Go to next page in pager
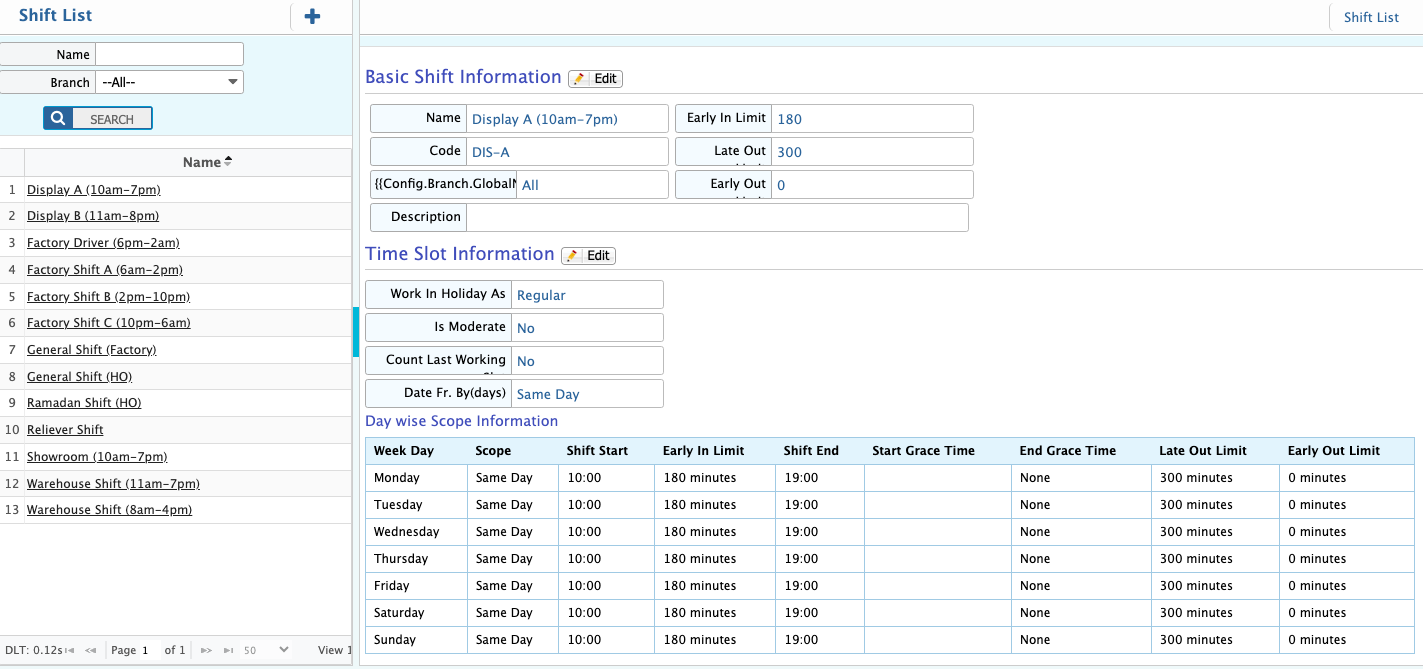This screenshot has height=669, width=1423. tap(206, 650)
